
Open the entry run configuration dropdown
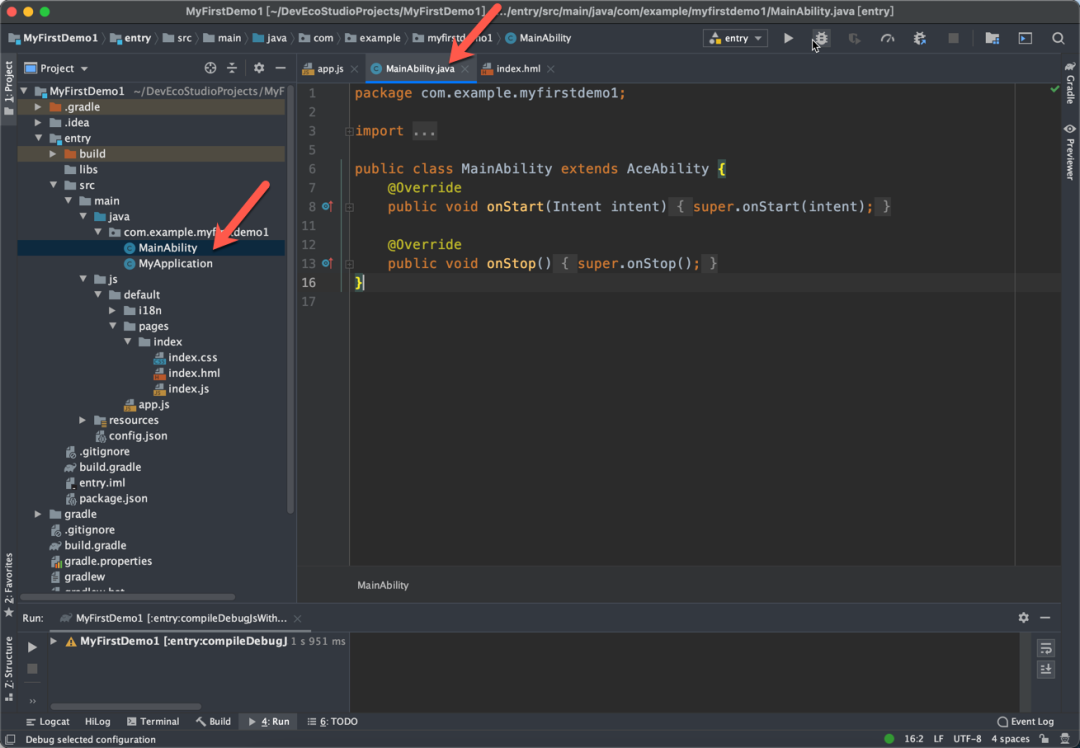(735, 38)
